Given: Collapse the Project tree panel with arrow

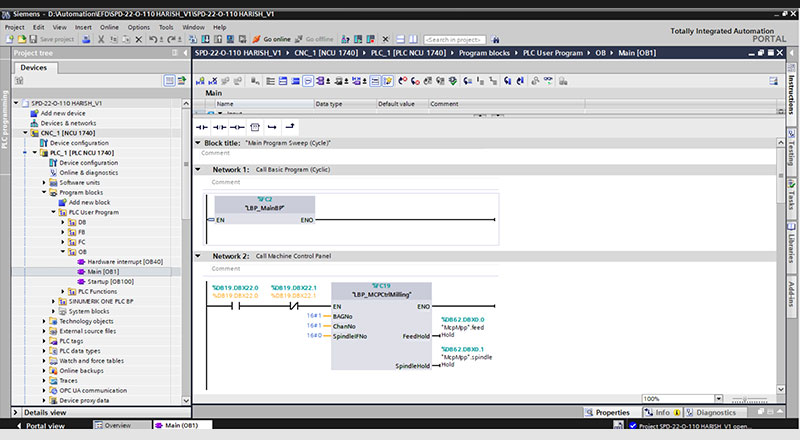Looking at the screenshot, I should click(185, 53).
